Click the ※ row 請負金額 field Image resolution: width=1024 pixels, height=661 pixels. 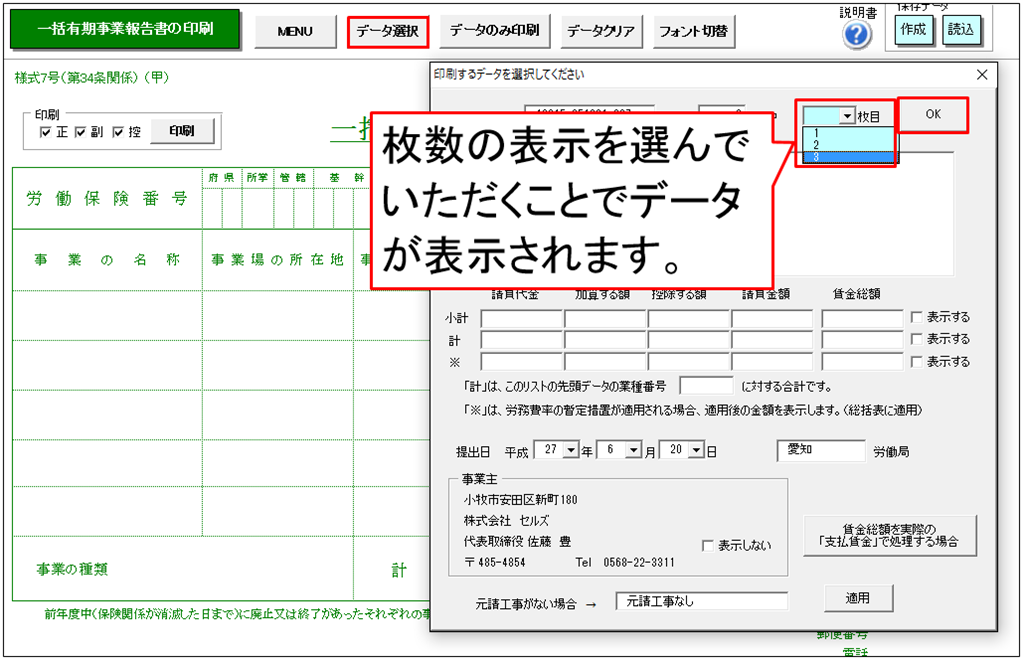[x=772, y=362]
